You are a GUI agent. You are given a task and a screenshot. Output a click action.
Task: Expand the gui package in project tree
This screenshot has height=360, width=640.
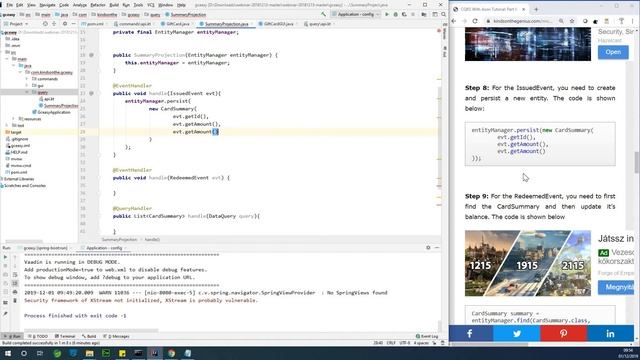pos(27,86)
